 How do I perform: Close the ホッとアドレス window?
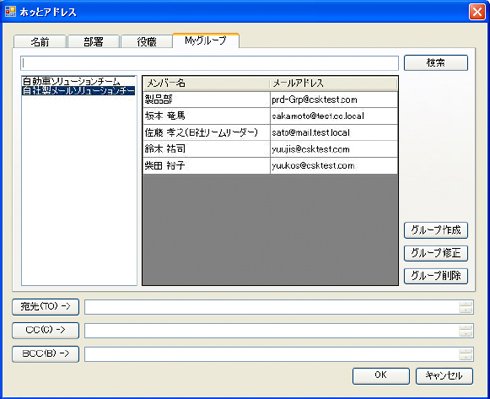[x=477, y=12]
